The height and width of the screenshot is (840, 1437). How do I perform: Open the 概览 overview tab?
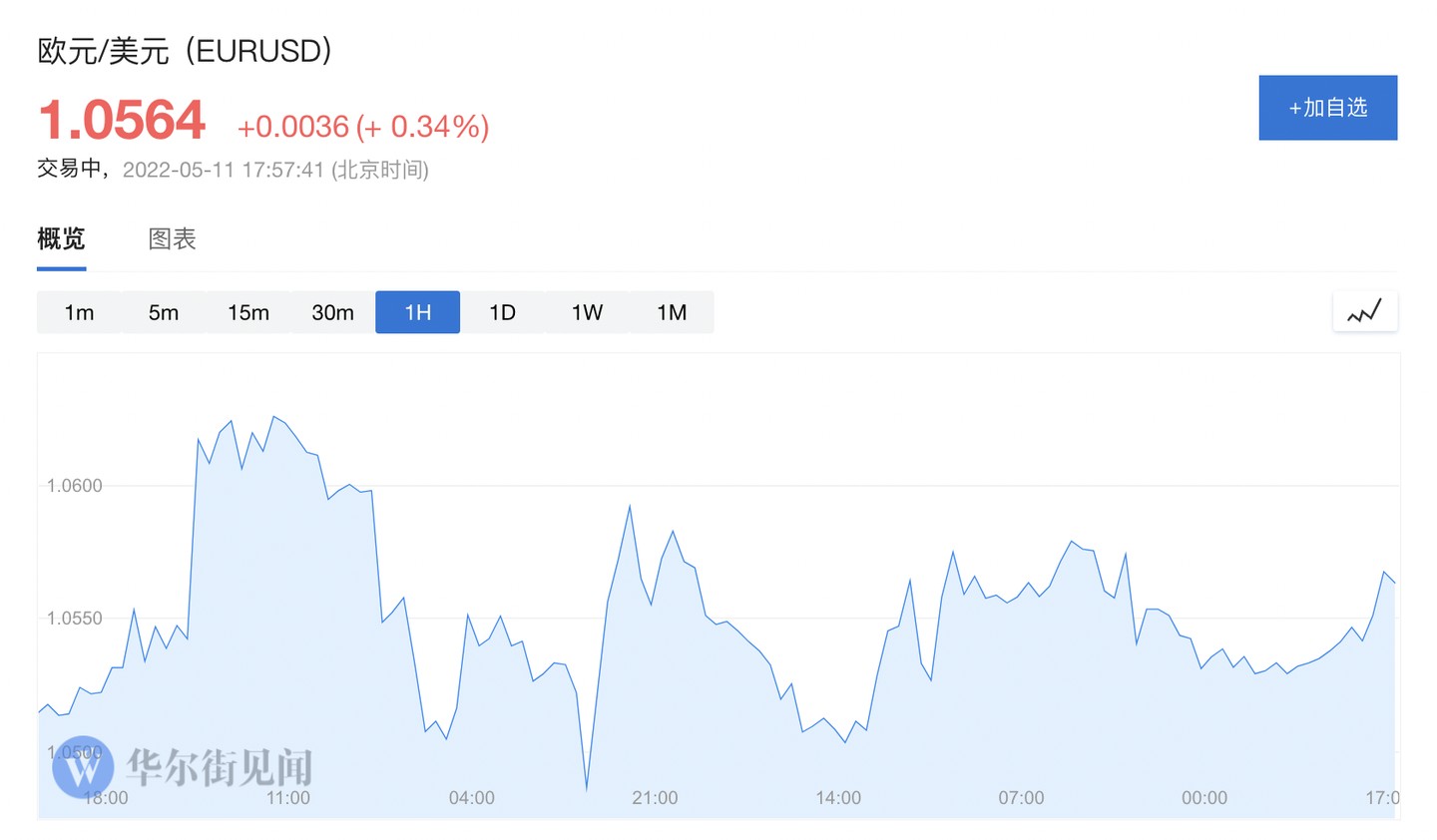pyautogui.click(x=61, y=239)
